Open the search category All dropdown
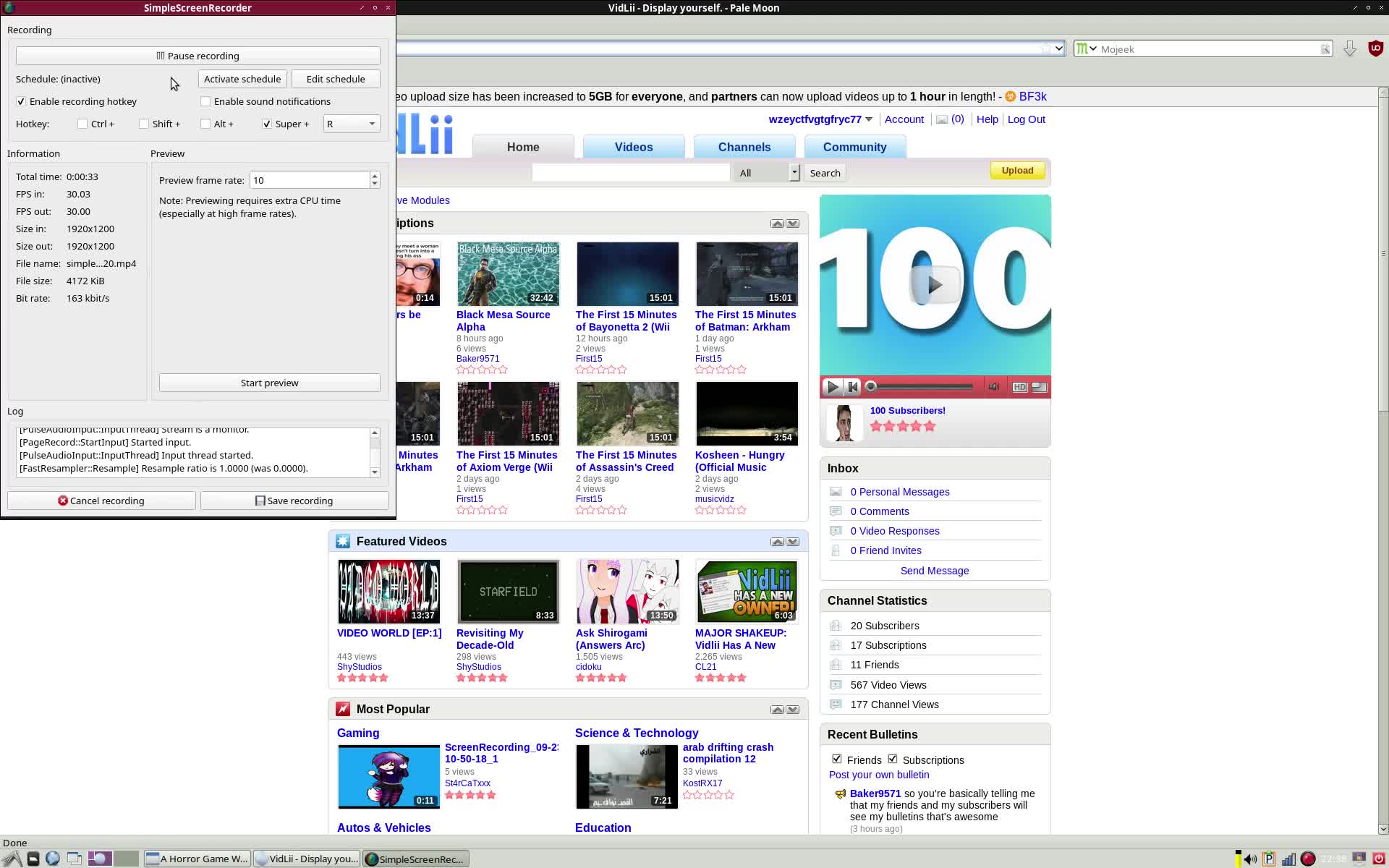Viewport: 1389px width, 868px height. [x=766, y=173]
